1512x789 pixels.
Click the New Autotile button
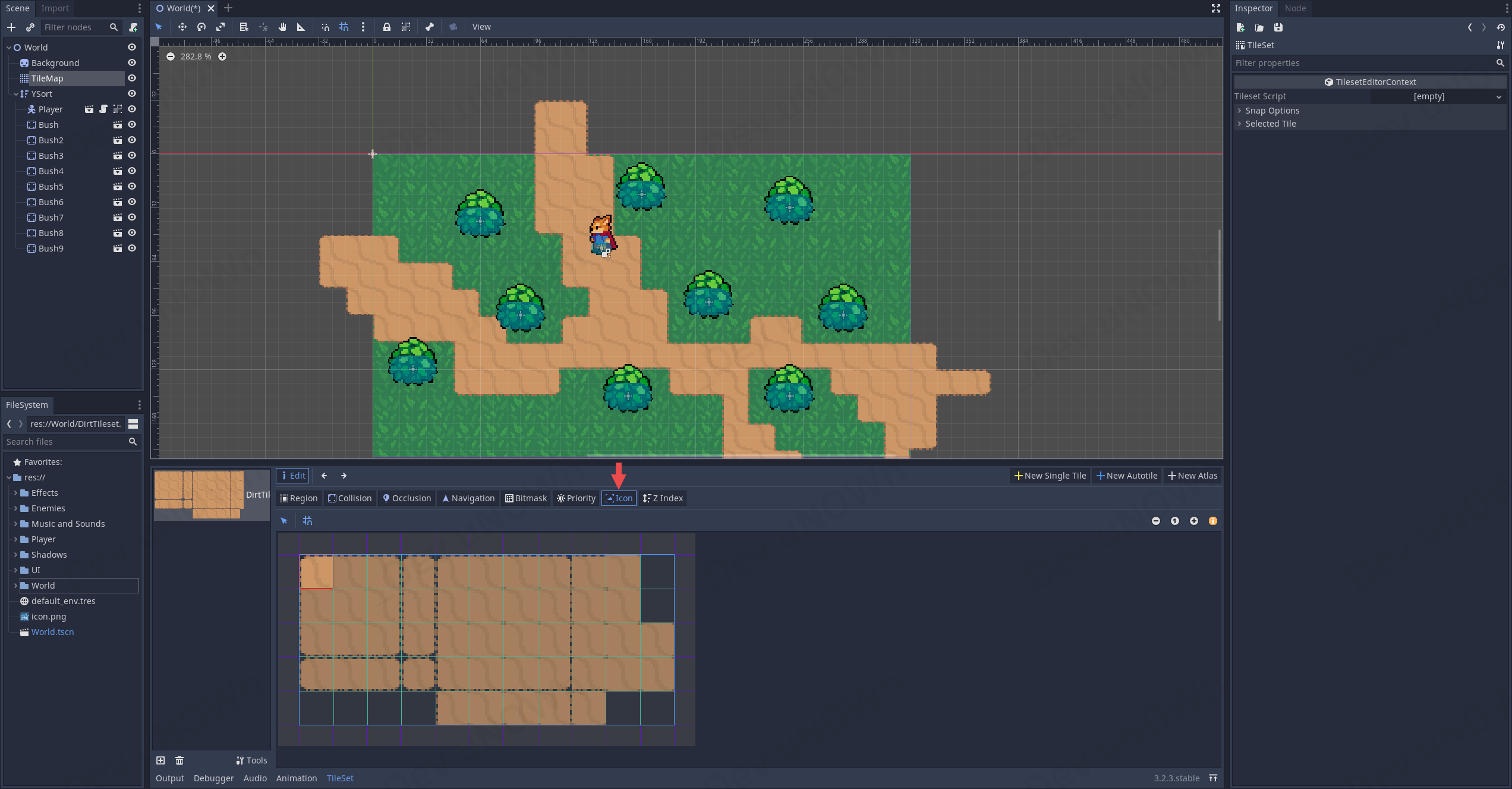1127,476
